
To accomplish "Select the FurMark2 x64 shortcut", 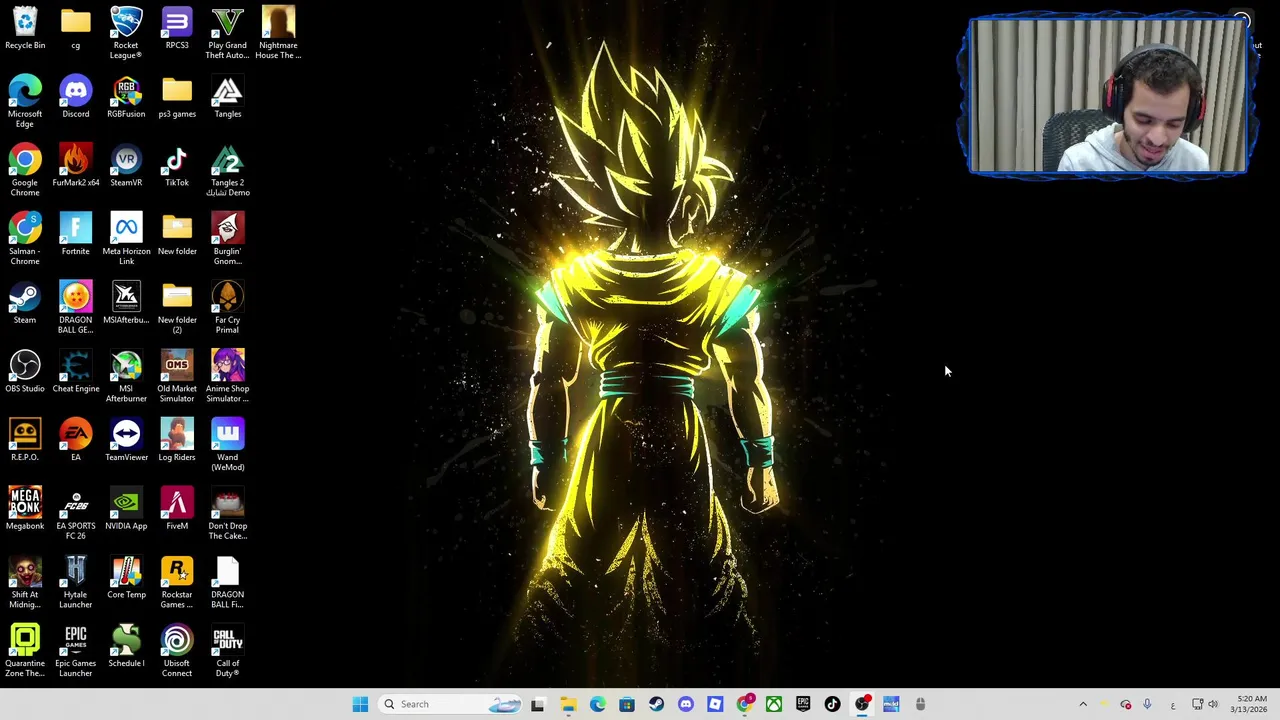I will (x=75, y=165).
